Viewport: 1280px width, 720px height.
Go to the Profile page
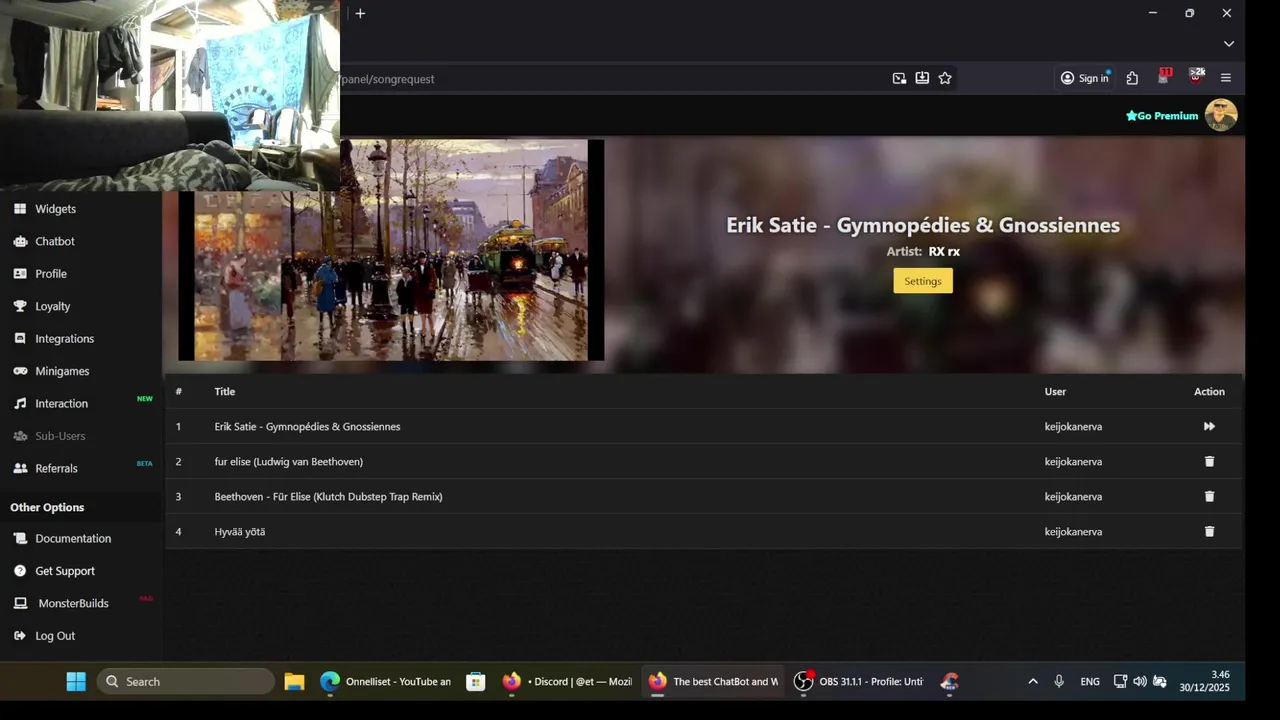(x=51, y=274)
